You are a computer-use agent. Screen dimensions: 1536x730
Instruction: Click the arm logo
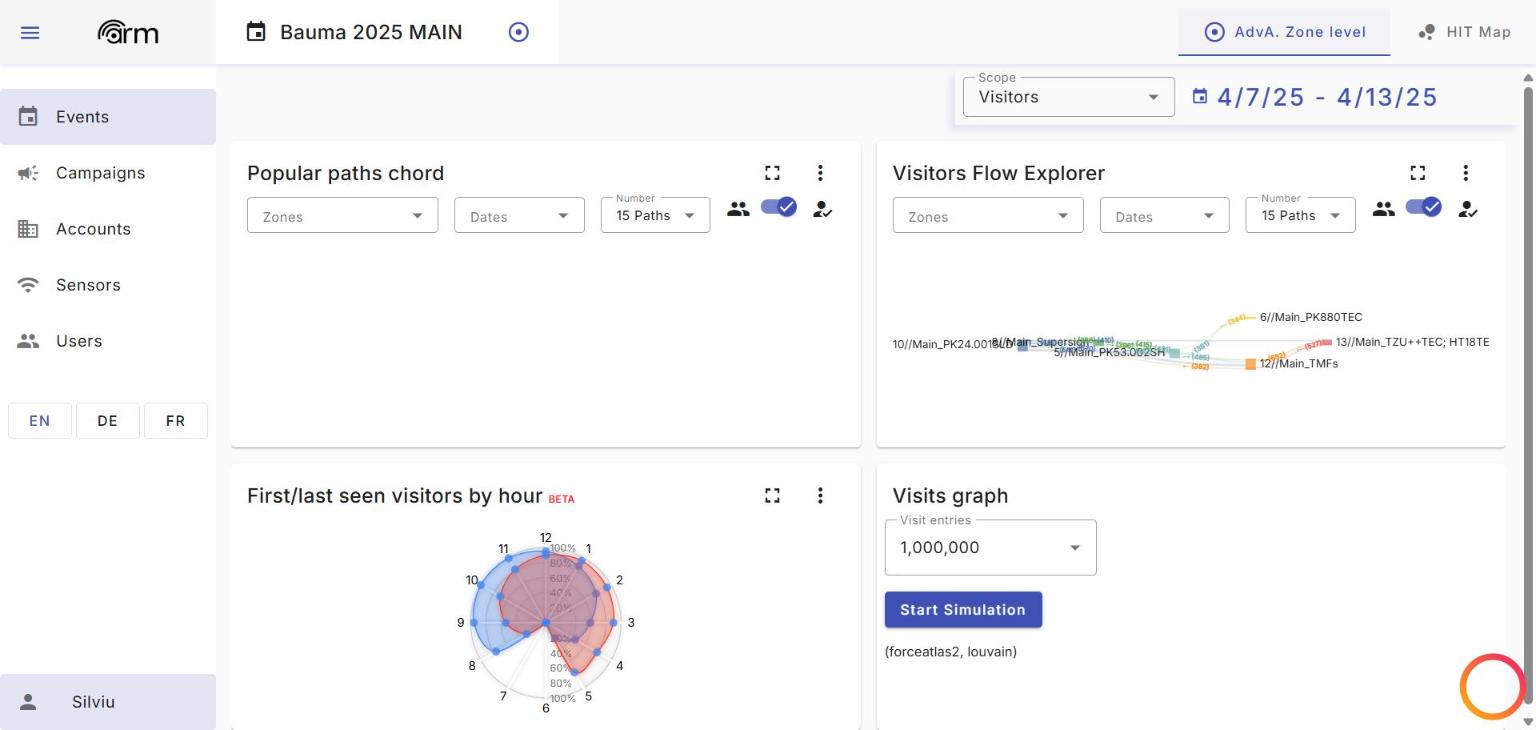(128, 32)
